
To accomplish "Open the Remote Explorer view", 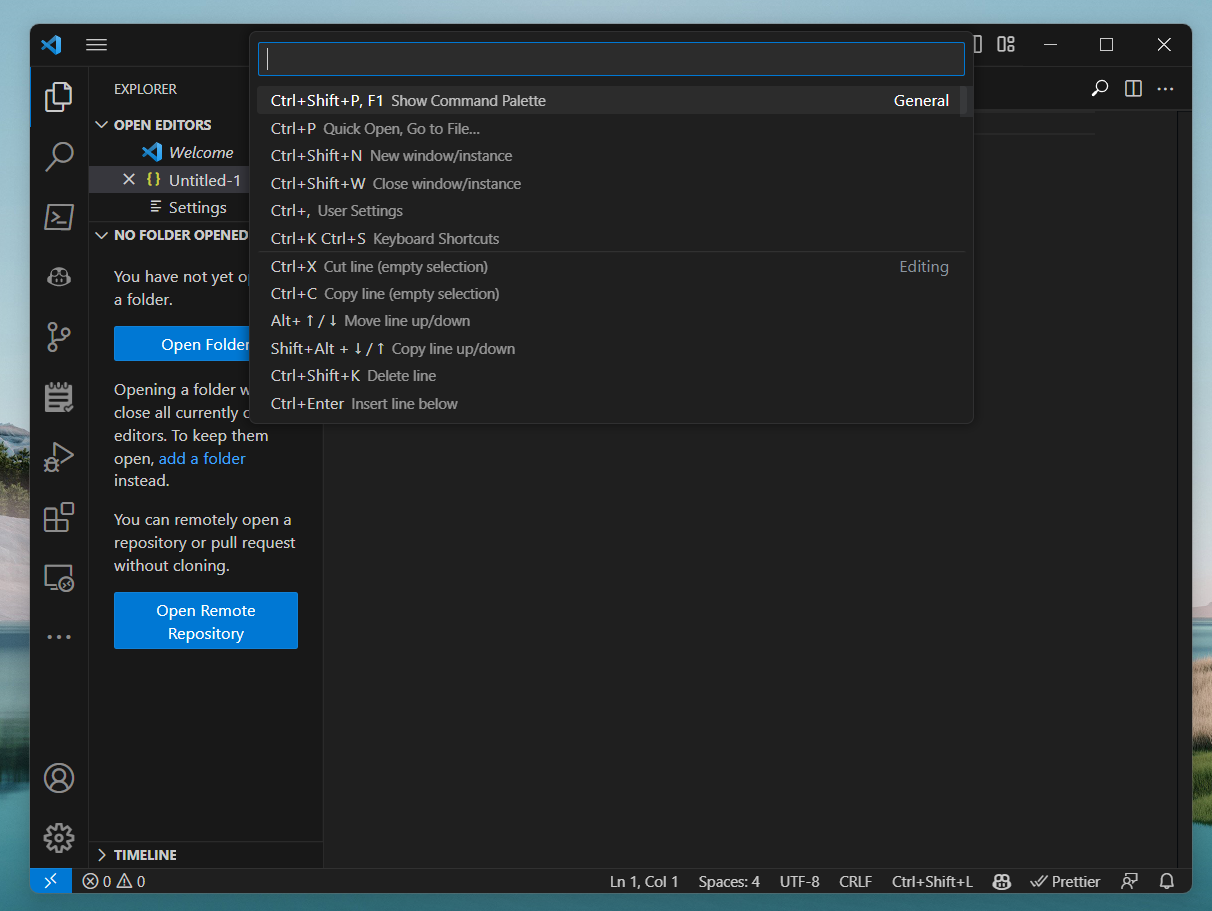I will (59, 577).
